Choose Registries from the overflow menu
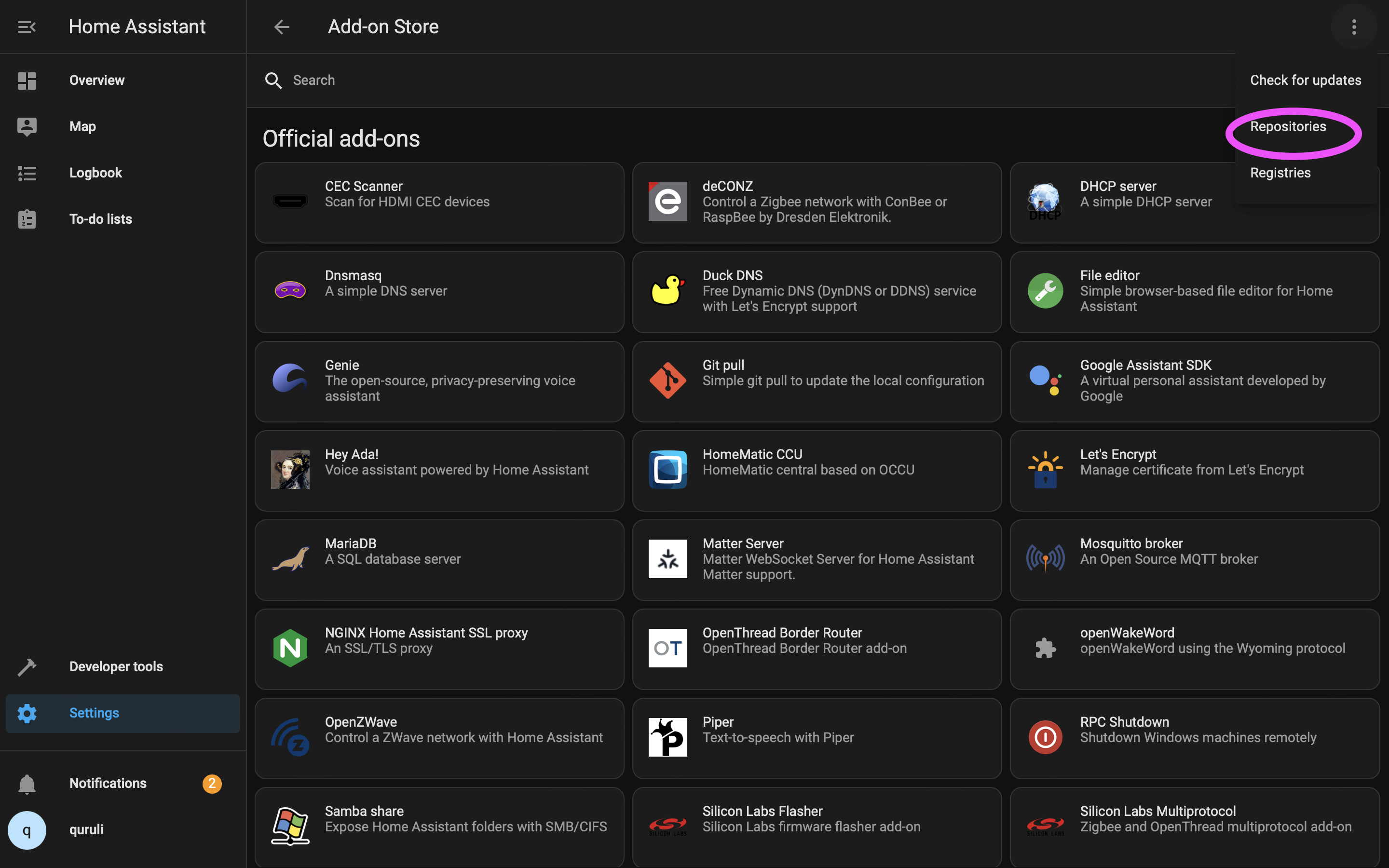Image resolution: width=1389 pixels, height=868 pixels. pos(1280,173)
